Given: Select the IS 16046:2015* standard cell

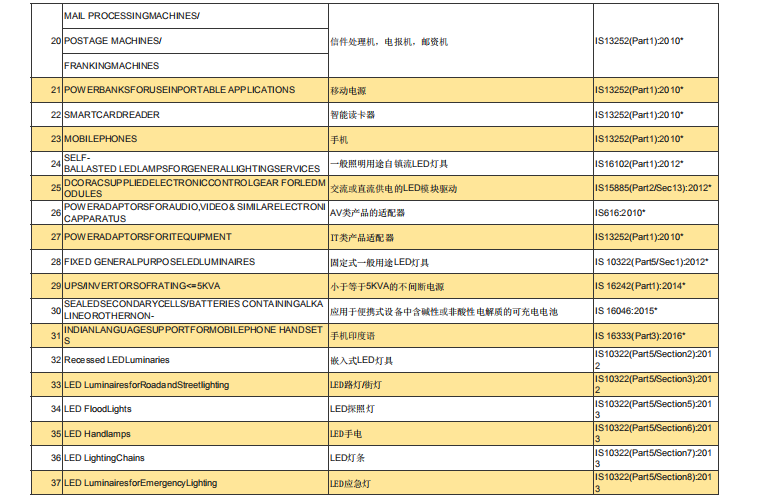Looking at the screenshot, I should (629, 311).
